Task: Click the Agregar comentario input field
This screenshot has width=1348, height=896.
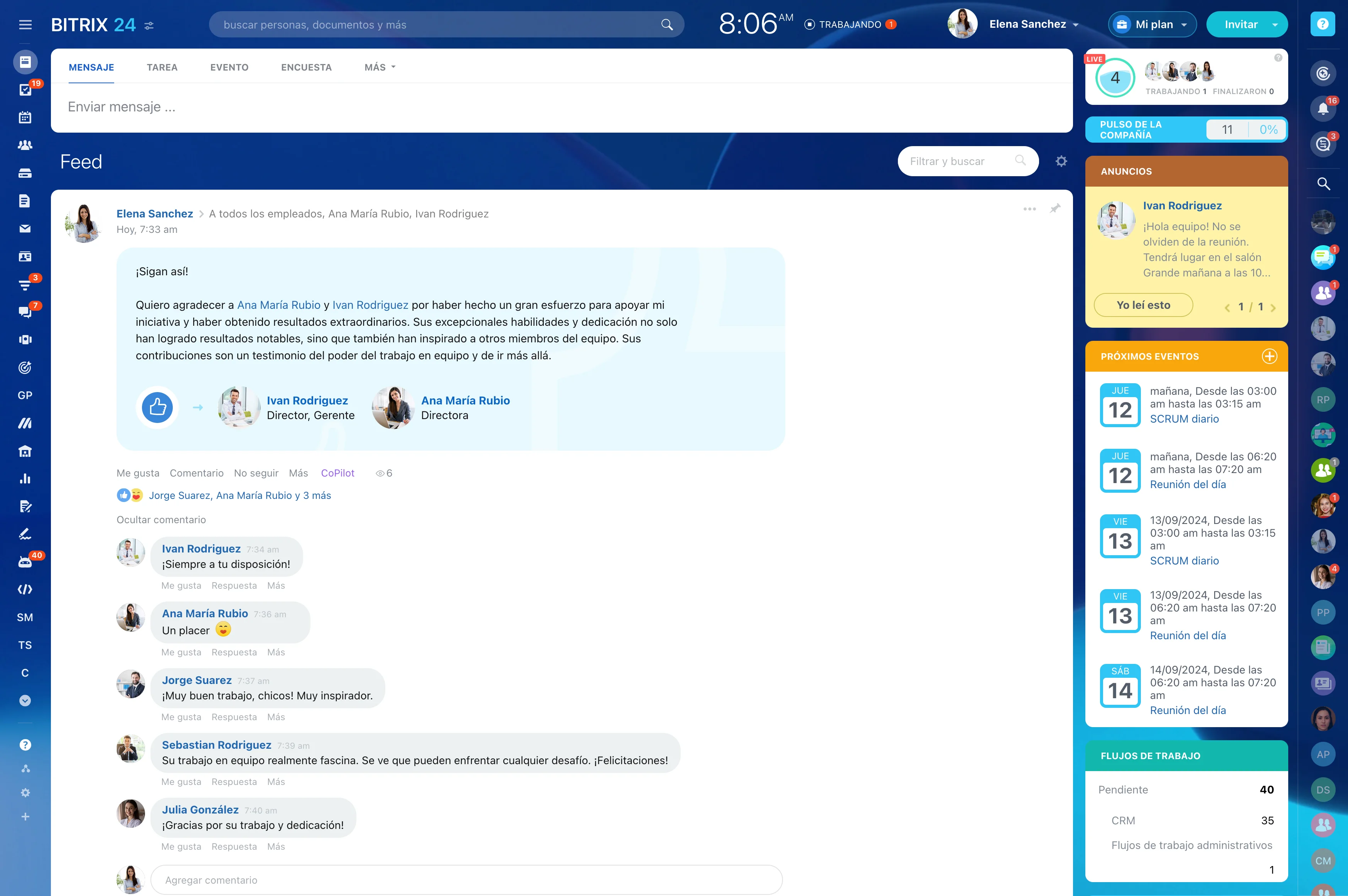Action: 466,880
